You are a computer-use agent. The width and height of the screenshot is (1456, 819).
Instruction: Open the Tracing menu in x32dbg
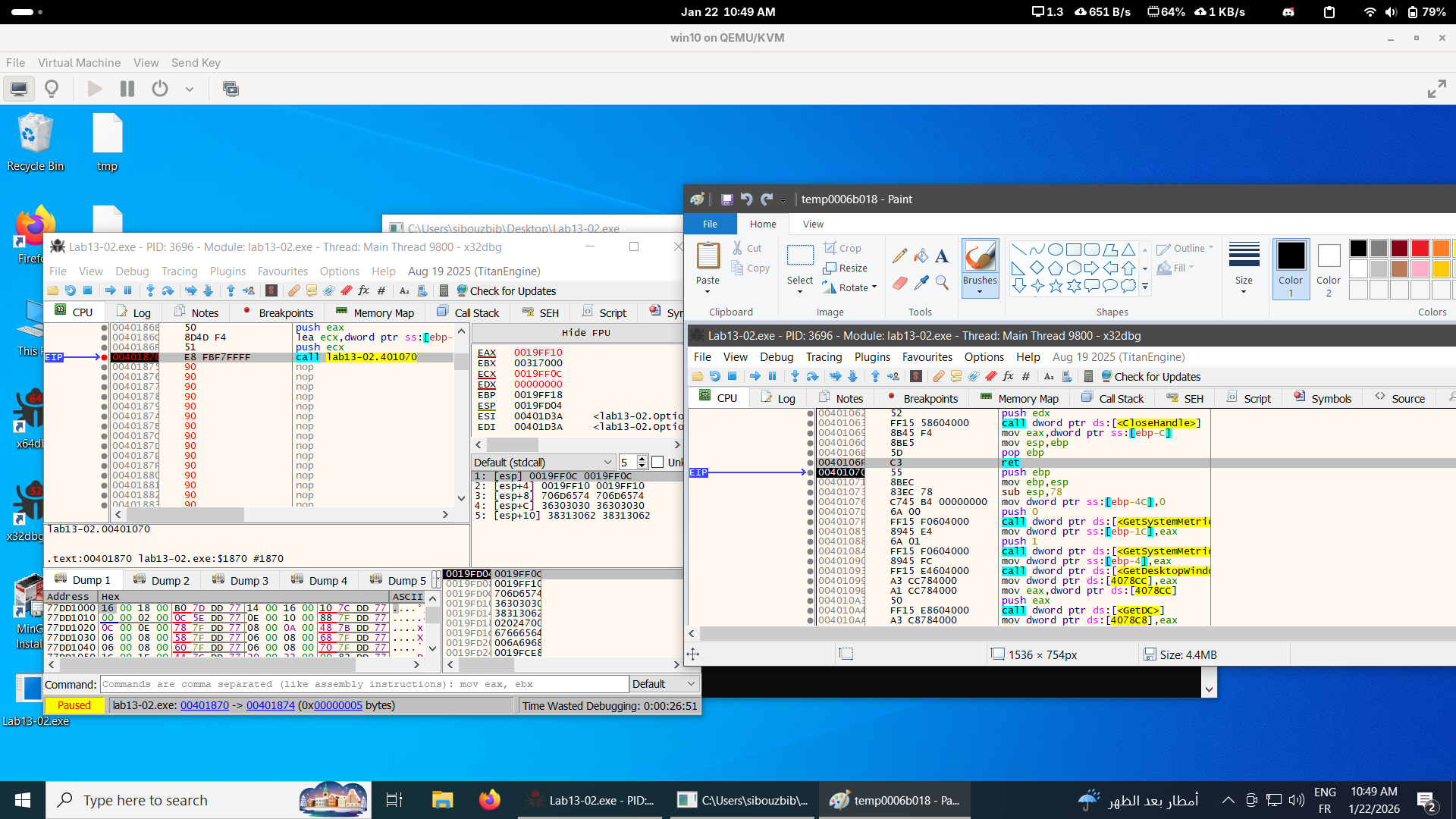(179, 271)
